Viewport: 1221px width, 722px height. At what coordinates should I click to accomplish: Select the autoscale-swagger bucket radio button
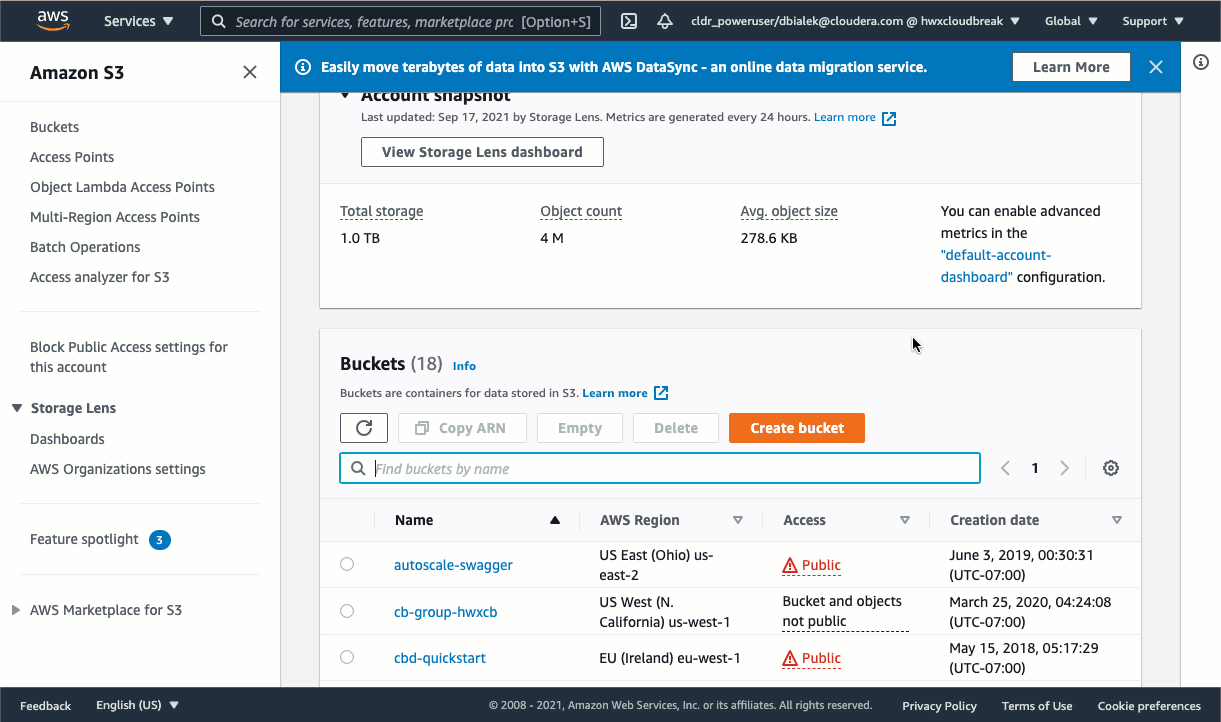tap(347, 564)
